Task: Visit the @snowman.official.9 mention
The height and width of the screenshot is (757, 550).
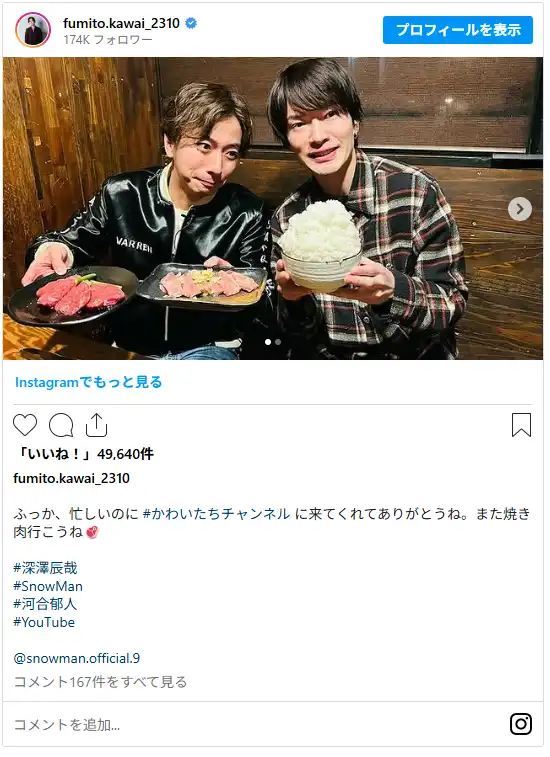Action: click(x=77, y=659)
